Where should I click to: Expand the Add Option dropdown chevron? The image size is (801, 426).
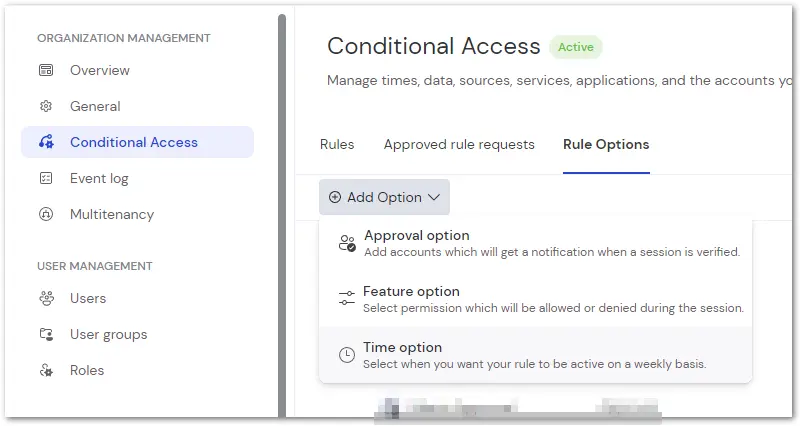(x=434, y=197)
